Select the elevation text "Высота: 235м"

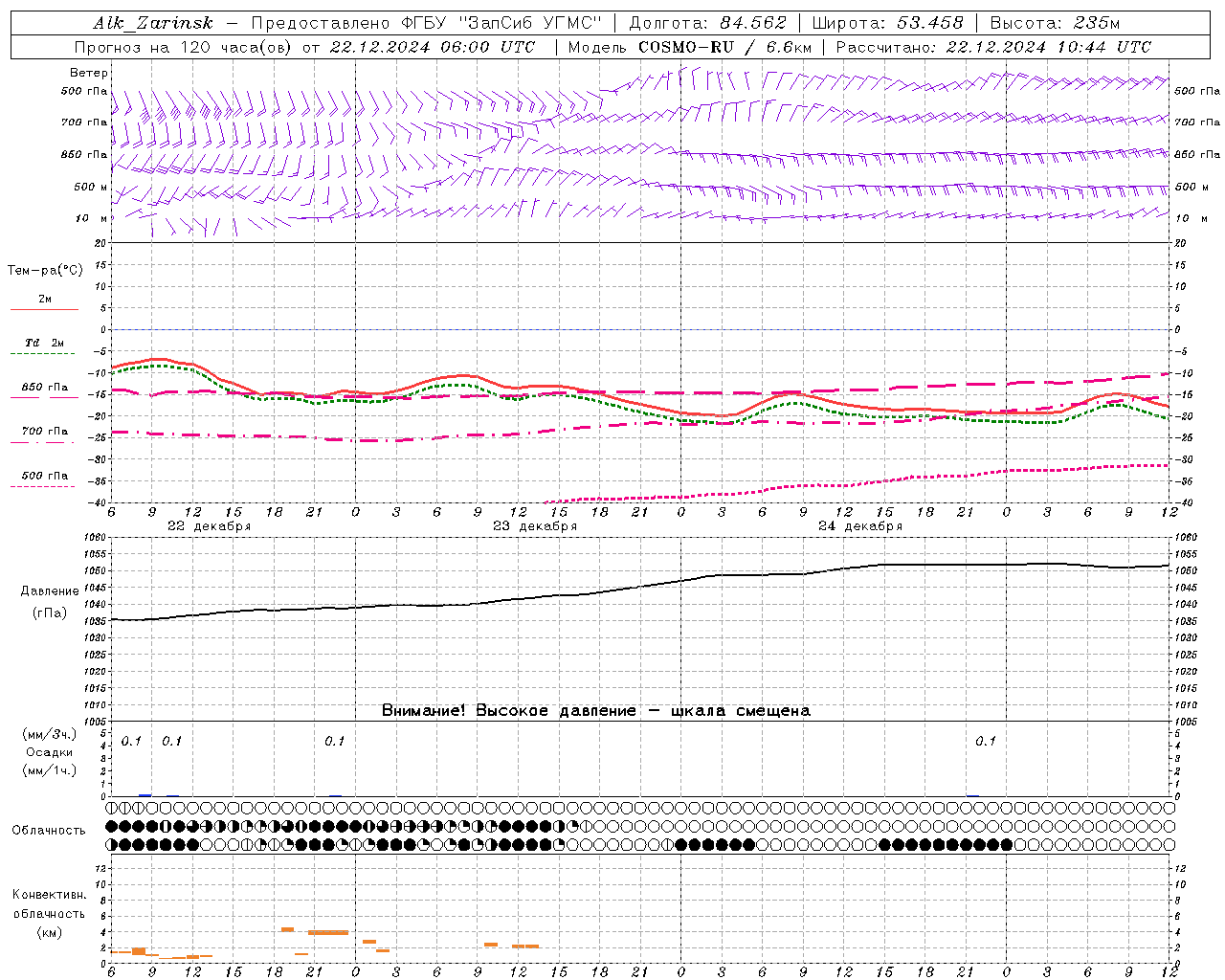coord(1055,23)
